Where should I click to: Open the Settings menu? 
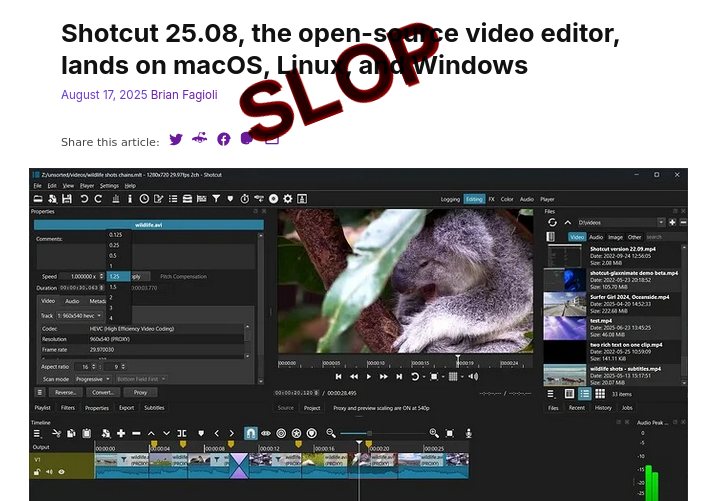pos(109,185)
